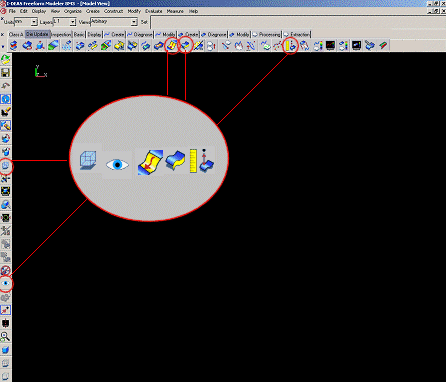
Task: Click the Sel input field
Action: click(298, 22)
